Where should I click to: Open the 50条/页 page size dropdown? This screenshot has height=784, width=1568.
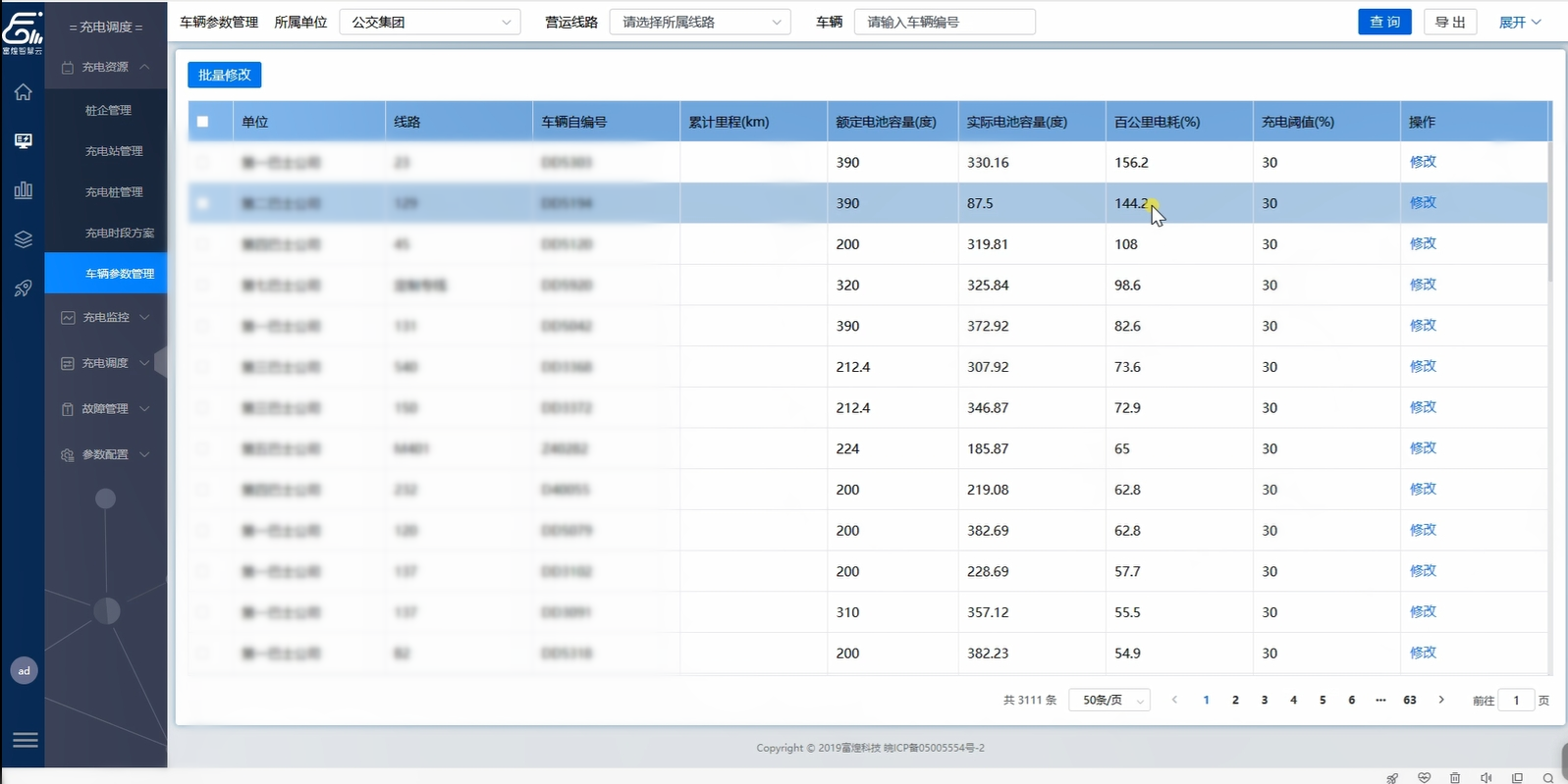coord(1109,700)
